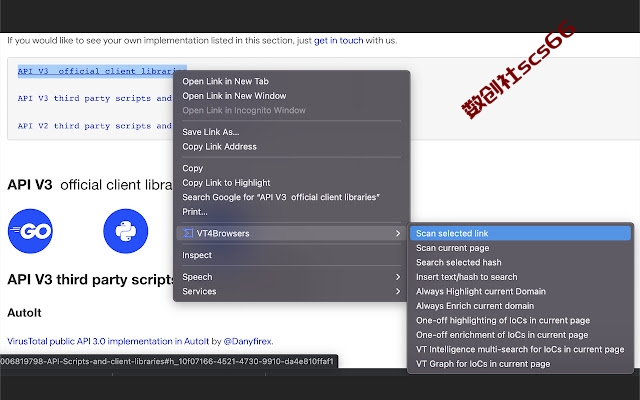Follow the get in touch link
The height and width of the screenshot is (400, 640).
(x=338, y=40)
